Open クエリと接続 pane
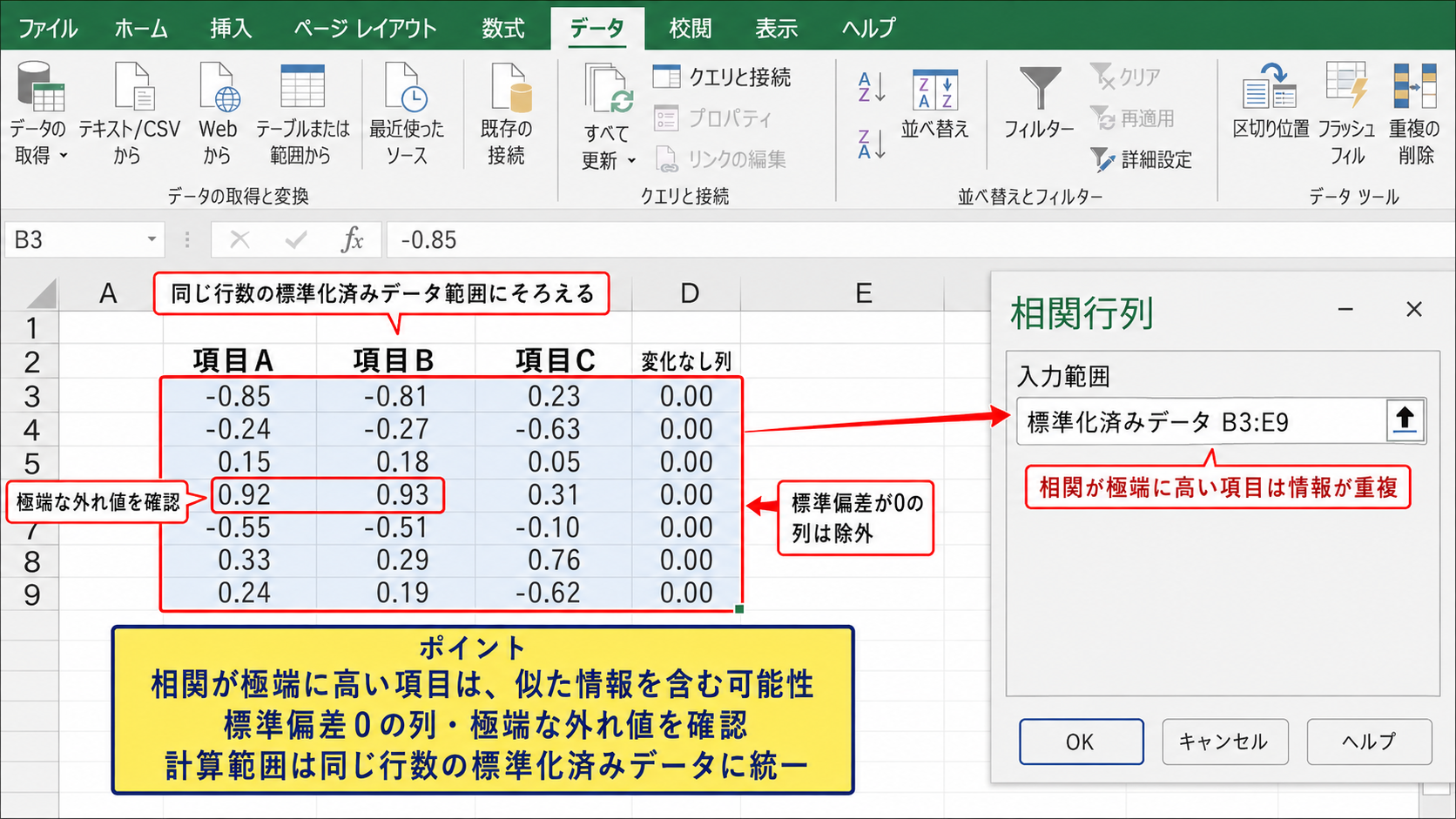 (722, 77)
